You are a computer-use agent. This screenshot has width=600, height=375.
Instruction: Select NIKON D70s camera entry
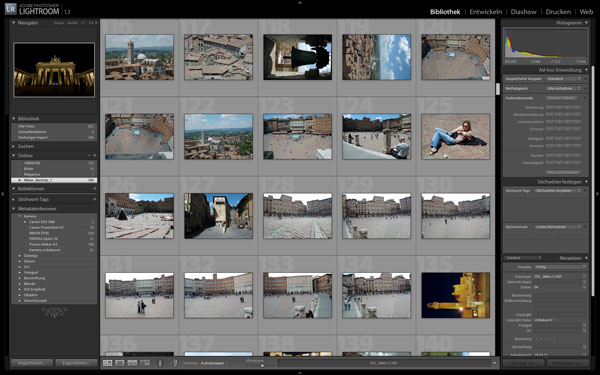tap(54, 233)
